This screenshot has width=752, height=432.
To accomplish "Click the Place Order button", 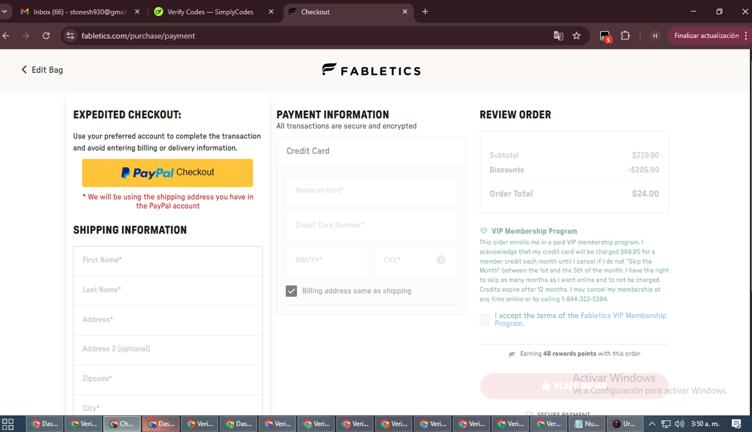I will [x=574, y=386].
